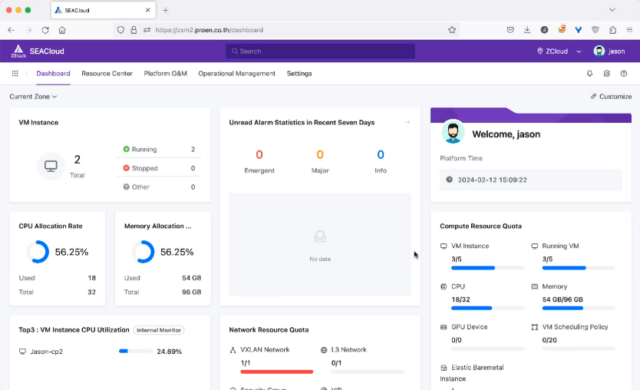The image size is (640, 390).
Task: Reload the page with refresh icon
Action: click(x=45, y=30)
